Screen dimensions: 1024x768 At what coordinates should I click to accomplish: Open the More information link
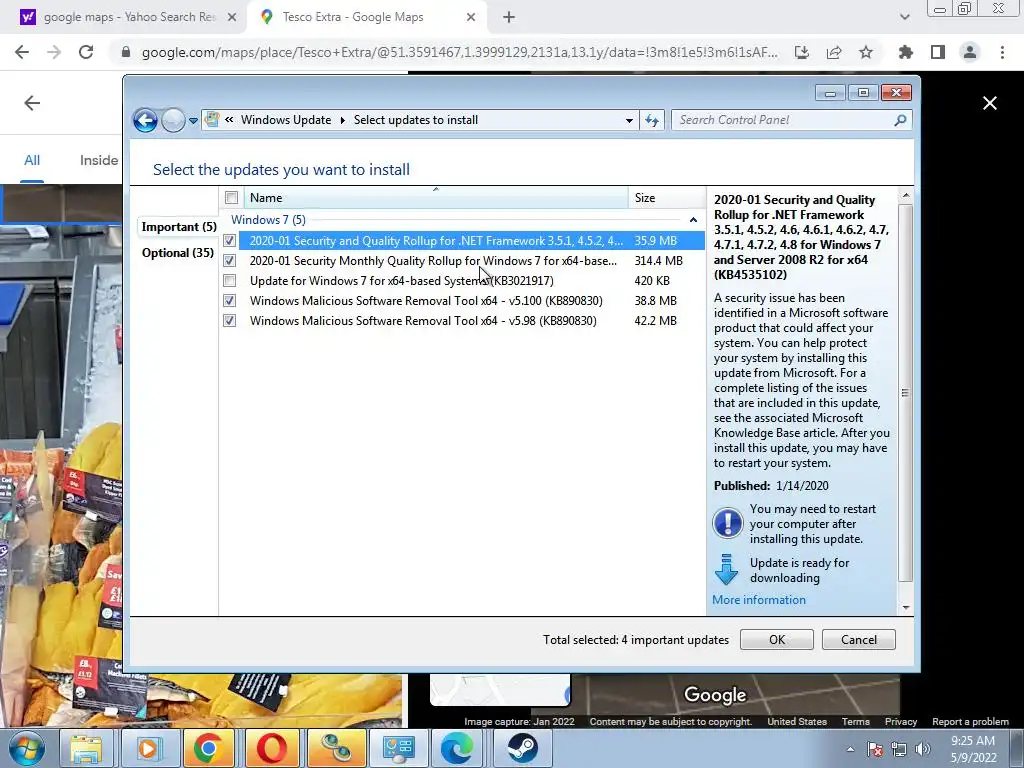click(x=758, y=600)
